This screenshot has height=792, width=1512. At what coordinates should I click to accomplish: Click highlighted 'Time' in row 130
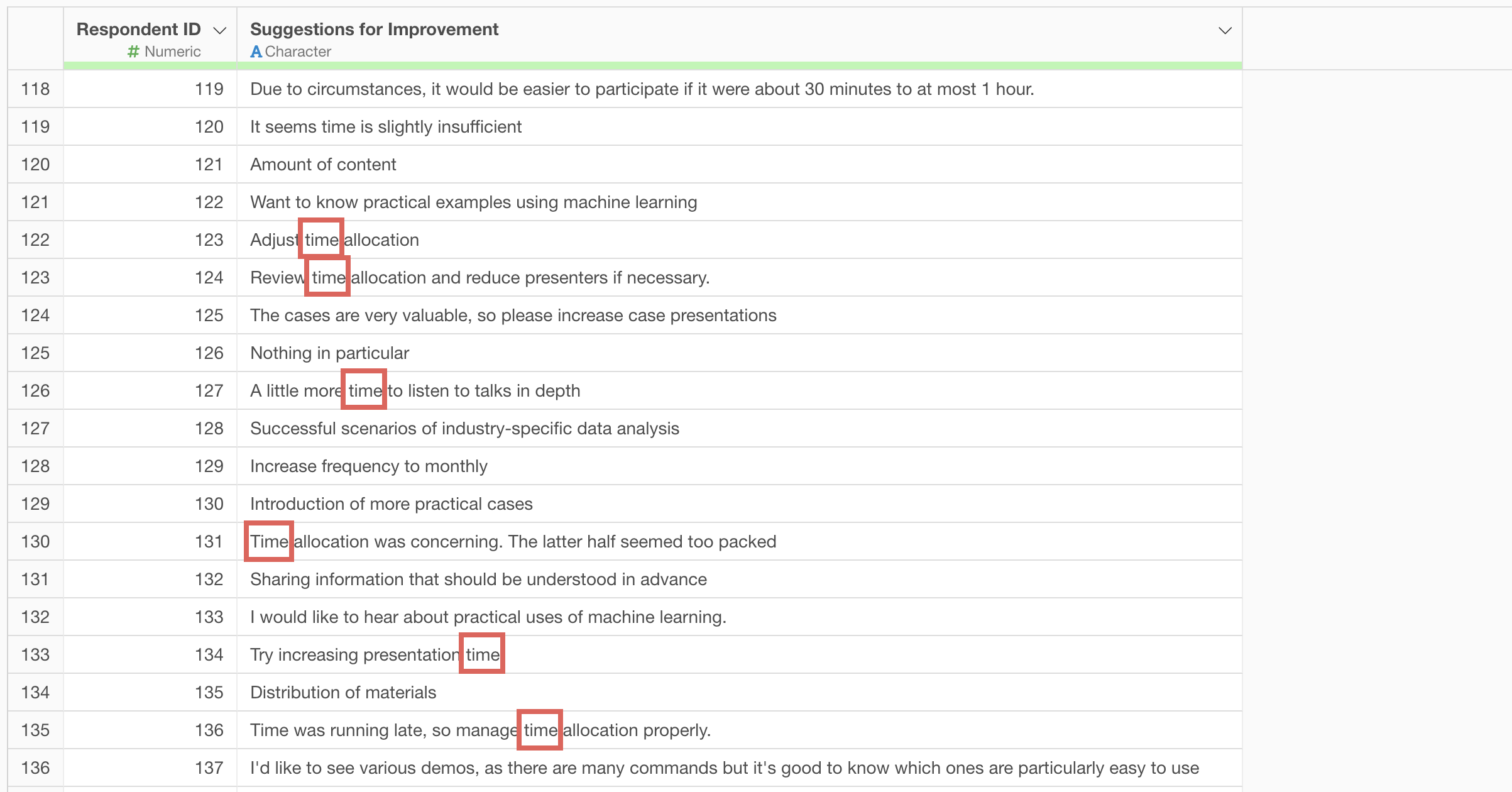click(268, 541)
